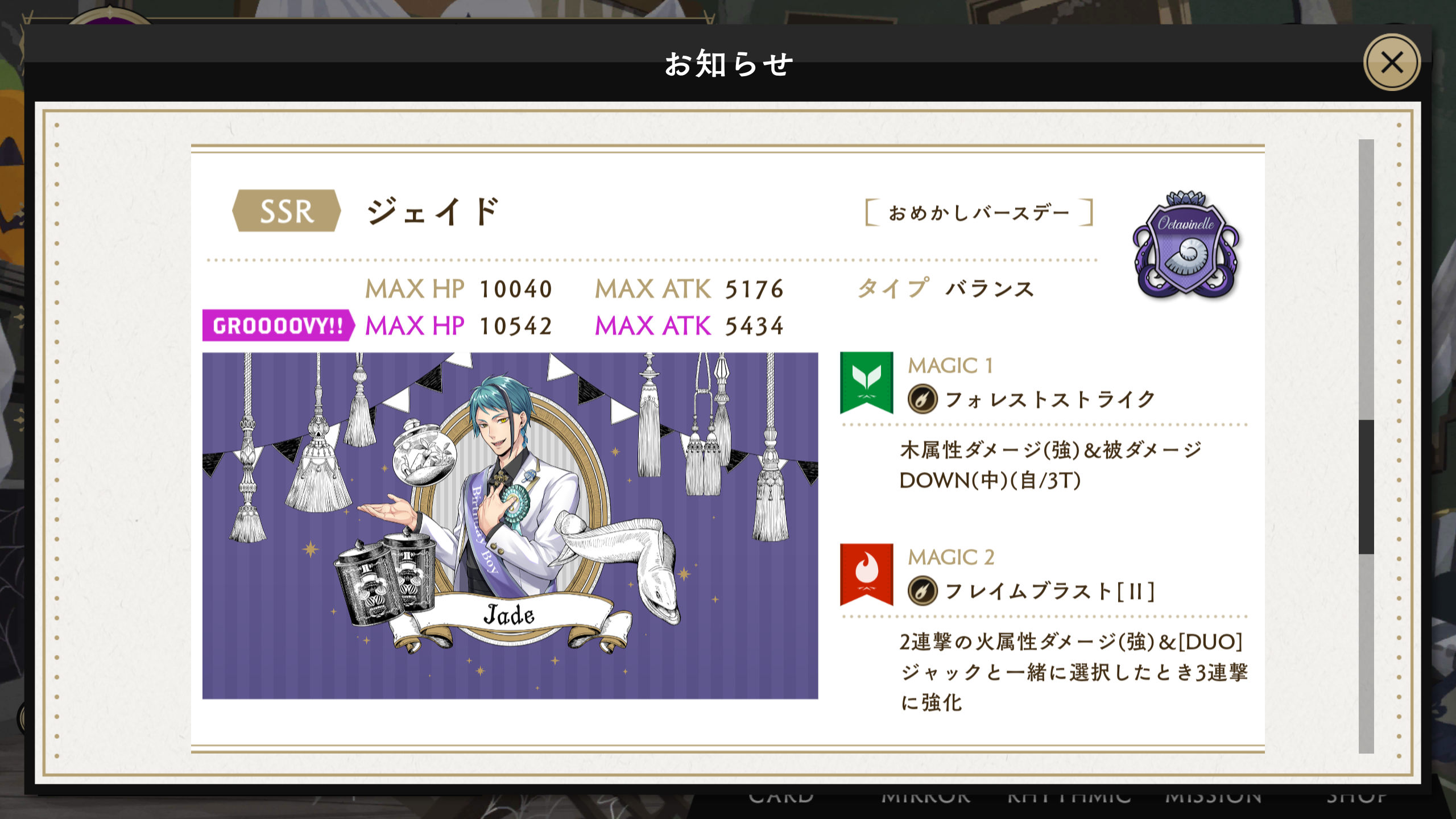Open the CARD menu at bottom
1456x819 pixels.
pos(781,797)
